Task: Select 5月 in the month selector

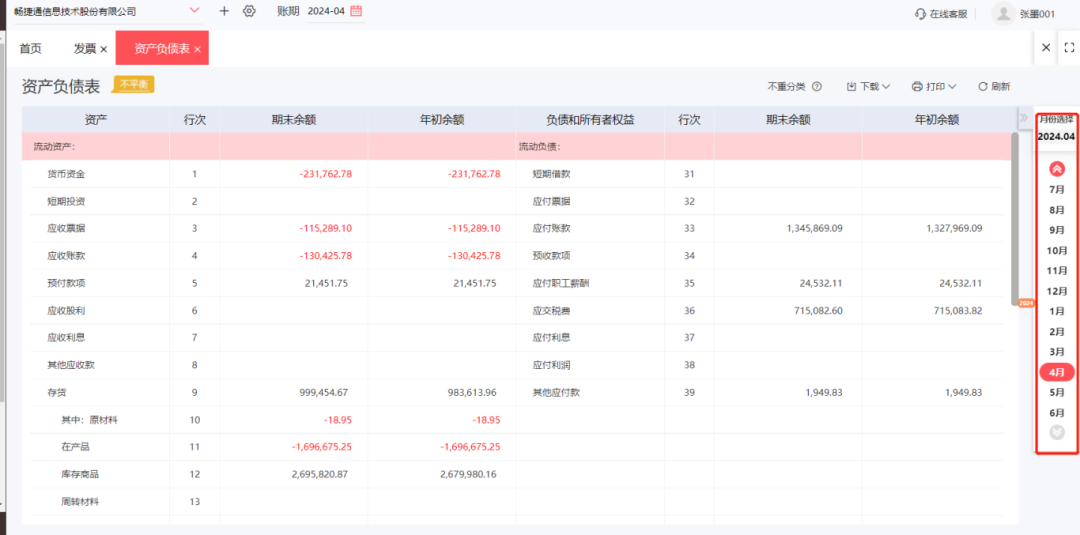Action: [1057, 392]
